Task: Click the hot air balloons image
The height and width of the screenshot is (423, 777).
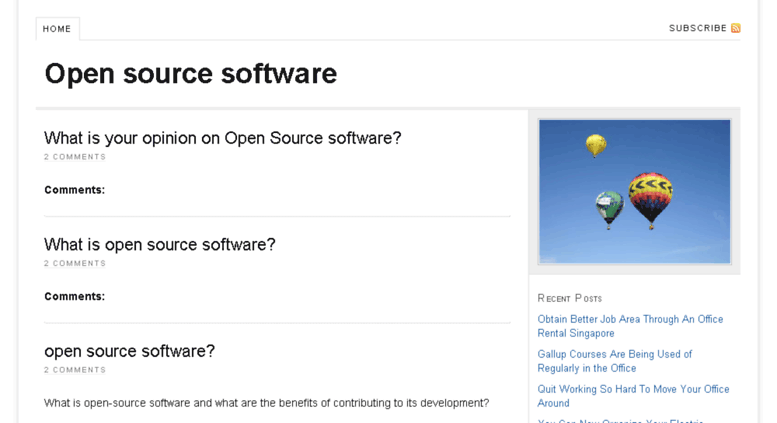Action: (634, 191)
